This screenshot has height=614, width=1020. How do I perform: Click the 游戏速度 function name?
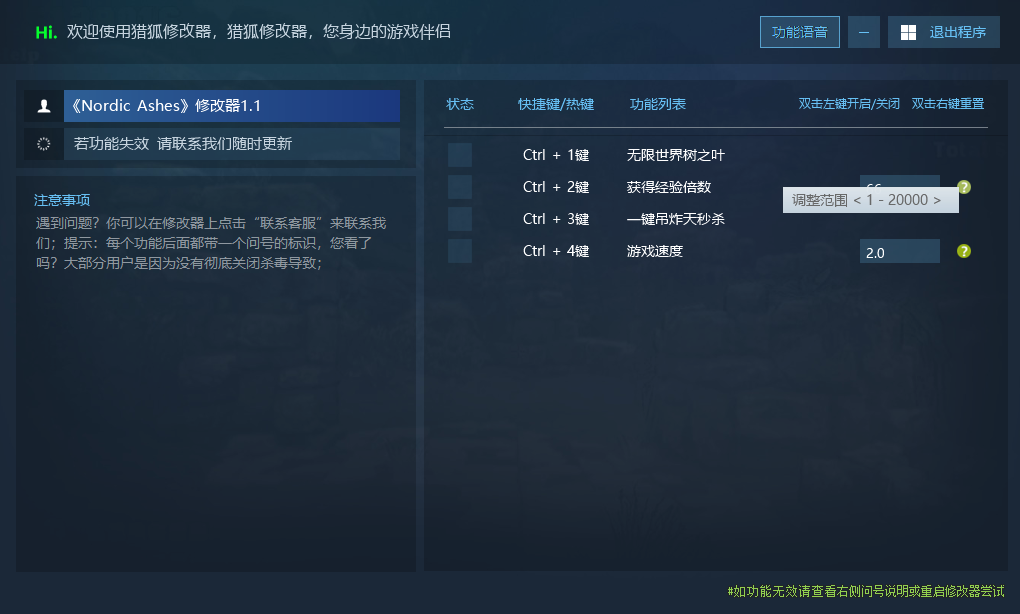coord(654,251)
